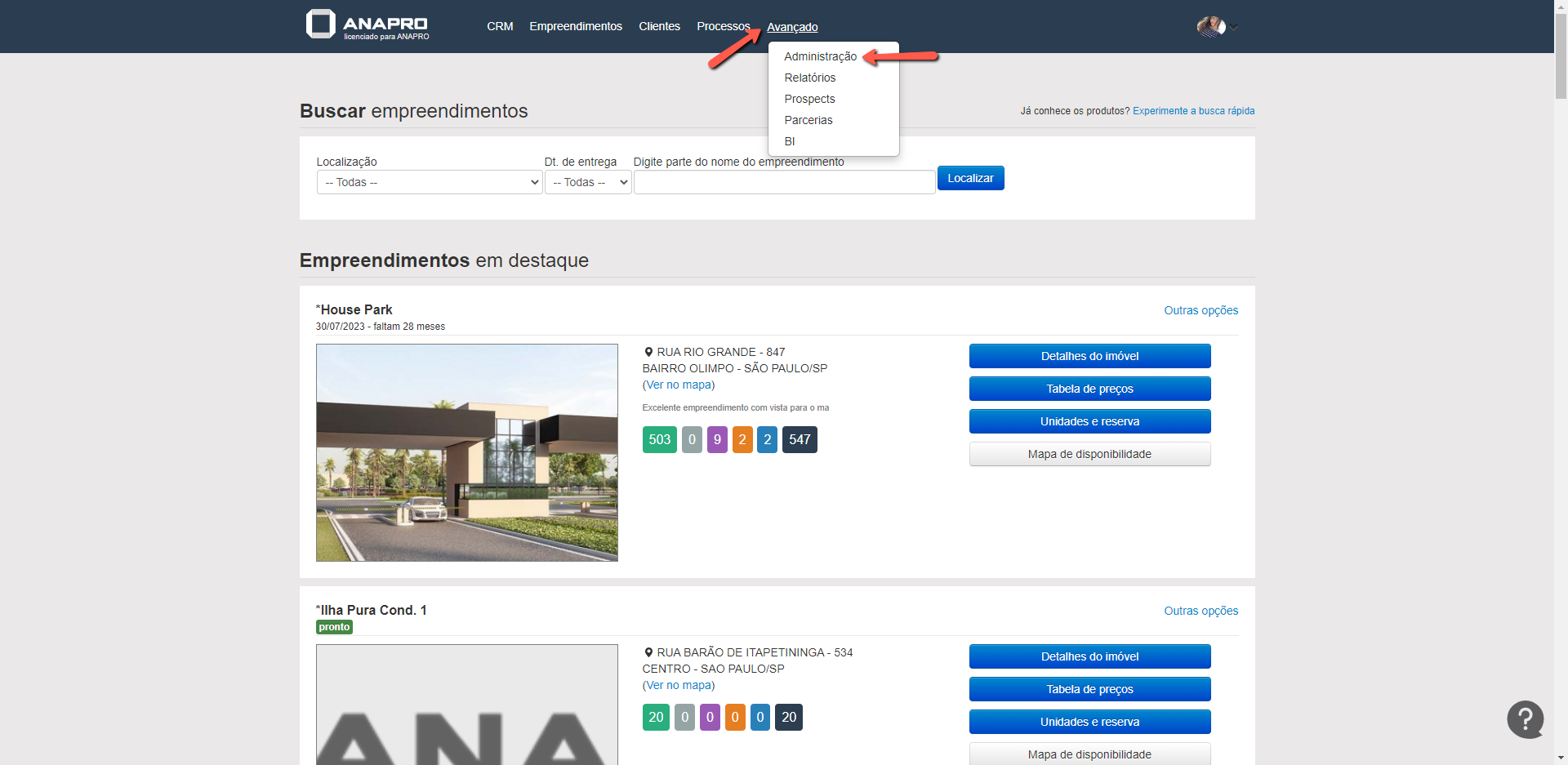The width and height of the screenshot is (1568, 765).
Task: Click the empreendimento name search field
Action: (784, 182)
